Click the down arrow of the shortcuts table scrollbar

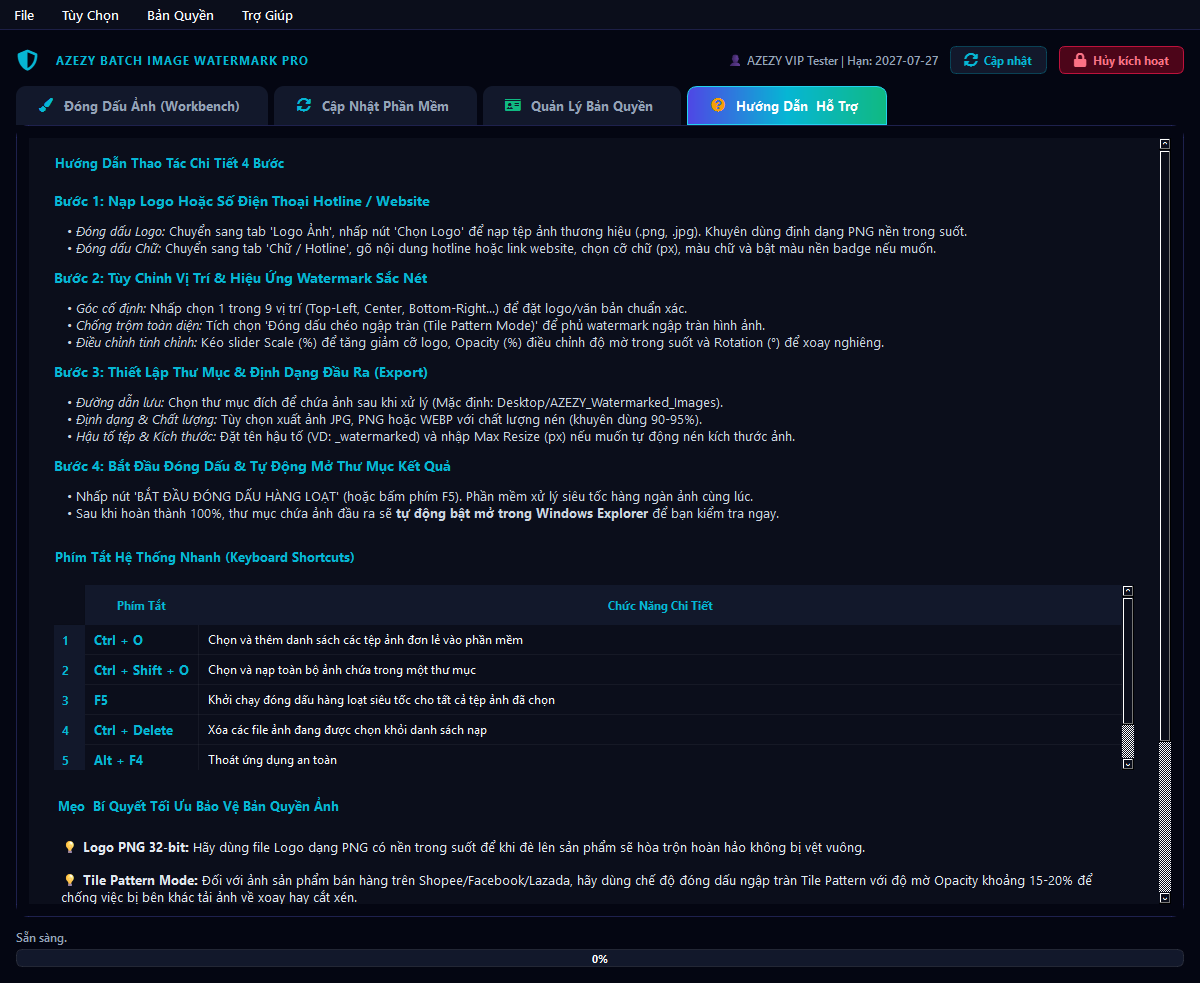point(1128,764)
